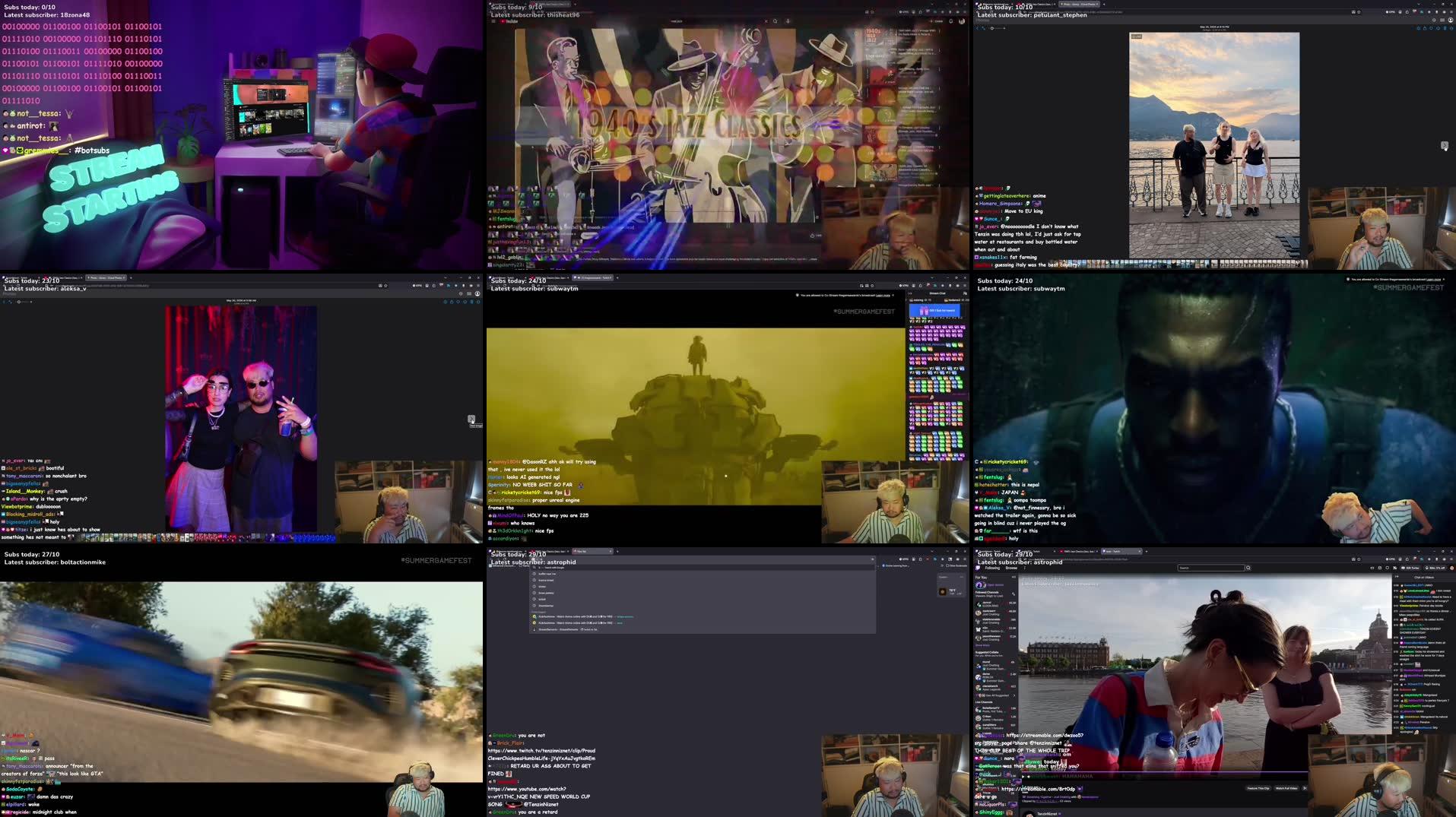Viewport: 1456px width, 817px height.
Task: Click Learn more in the mech trailer frame
Action: point(883,296)
